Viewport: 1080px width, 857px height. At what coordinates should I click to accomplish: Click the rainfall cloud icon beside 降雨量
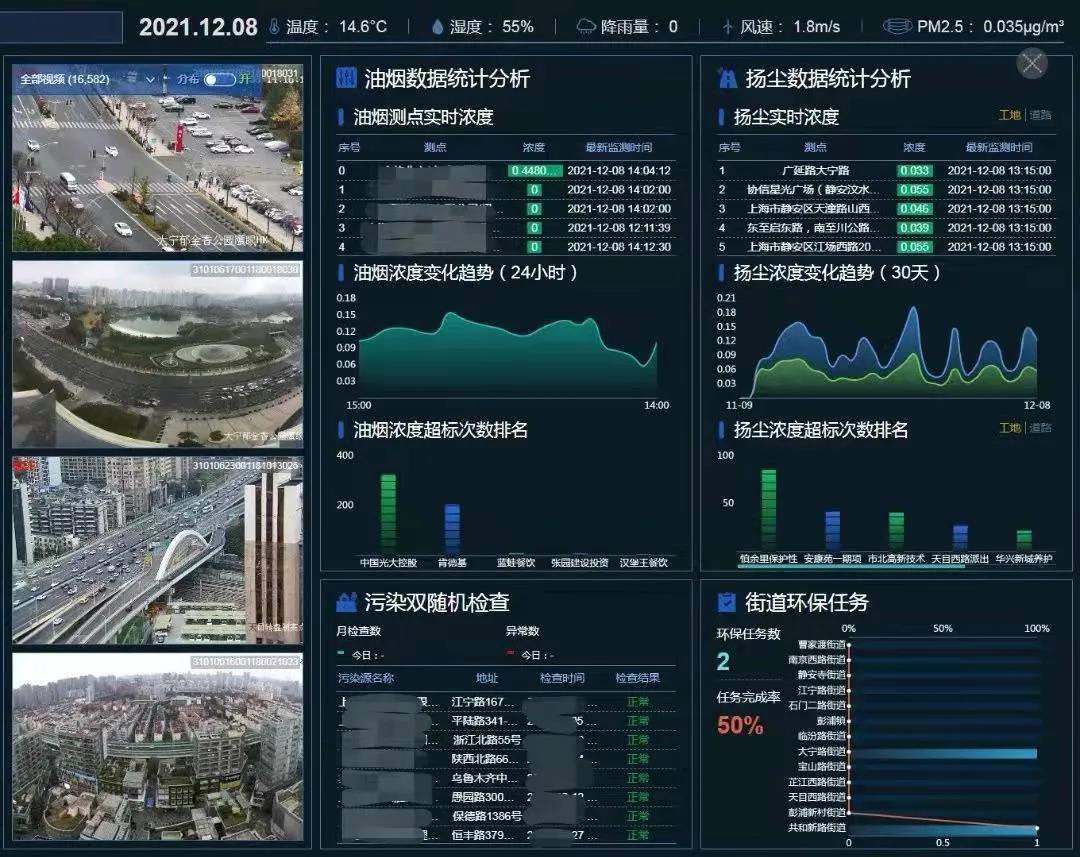(x=586, y=27)
